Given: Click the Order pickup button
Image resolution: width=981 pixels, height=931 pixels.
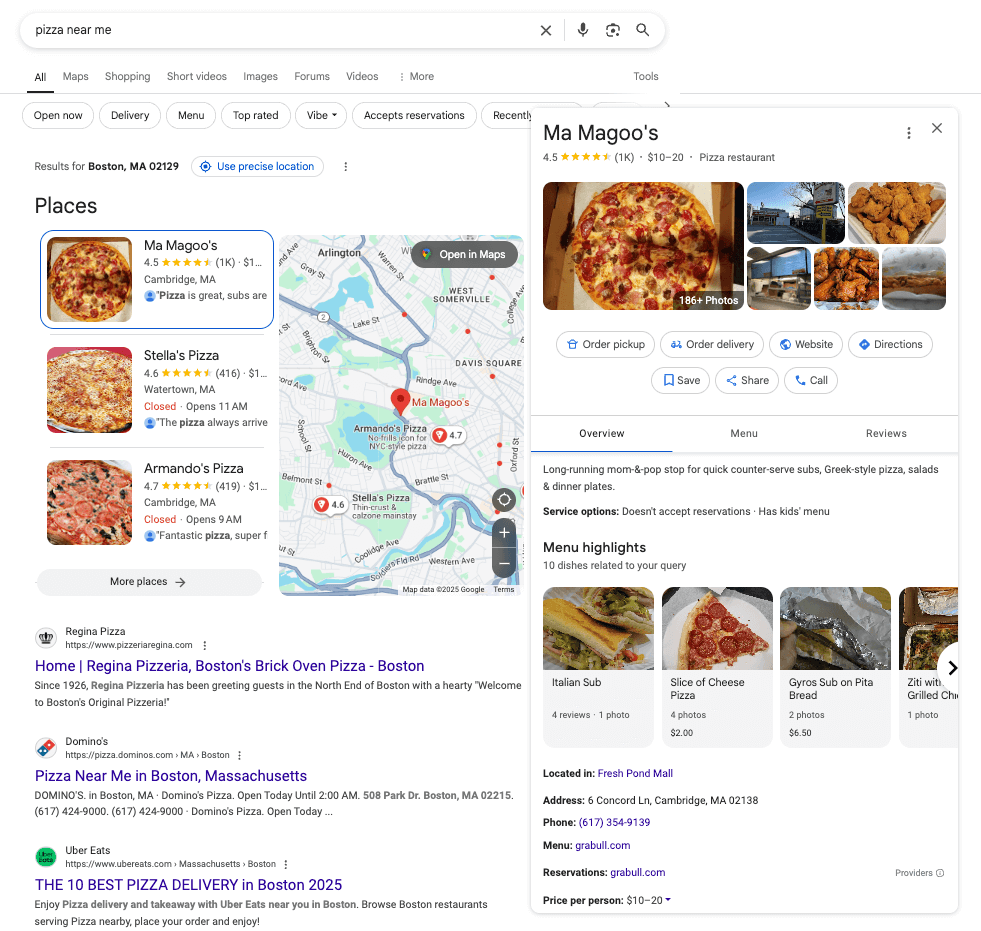Looking at the screenshot, I should [605, 345].
